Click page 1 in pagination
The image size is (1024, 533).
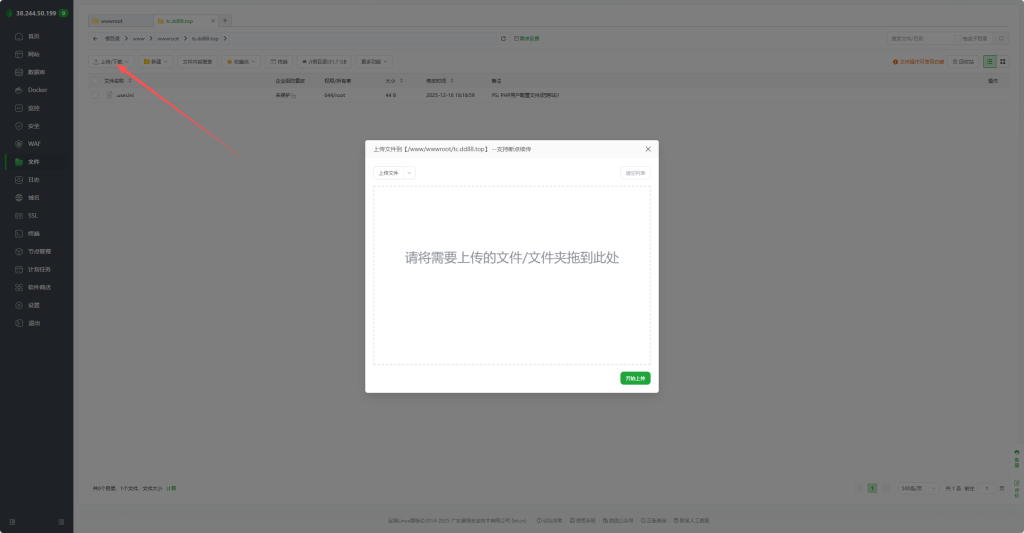(x=872, y=489)
